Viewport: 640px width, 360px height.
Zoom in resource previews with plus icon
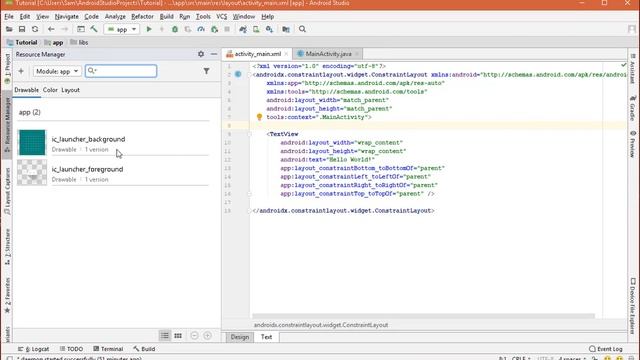(207, 336)
